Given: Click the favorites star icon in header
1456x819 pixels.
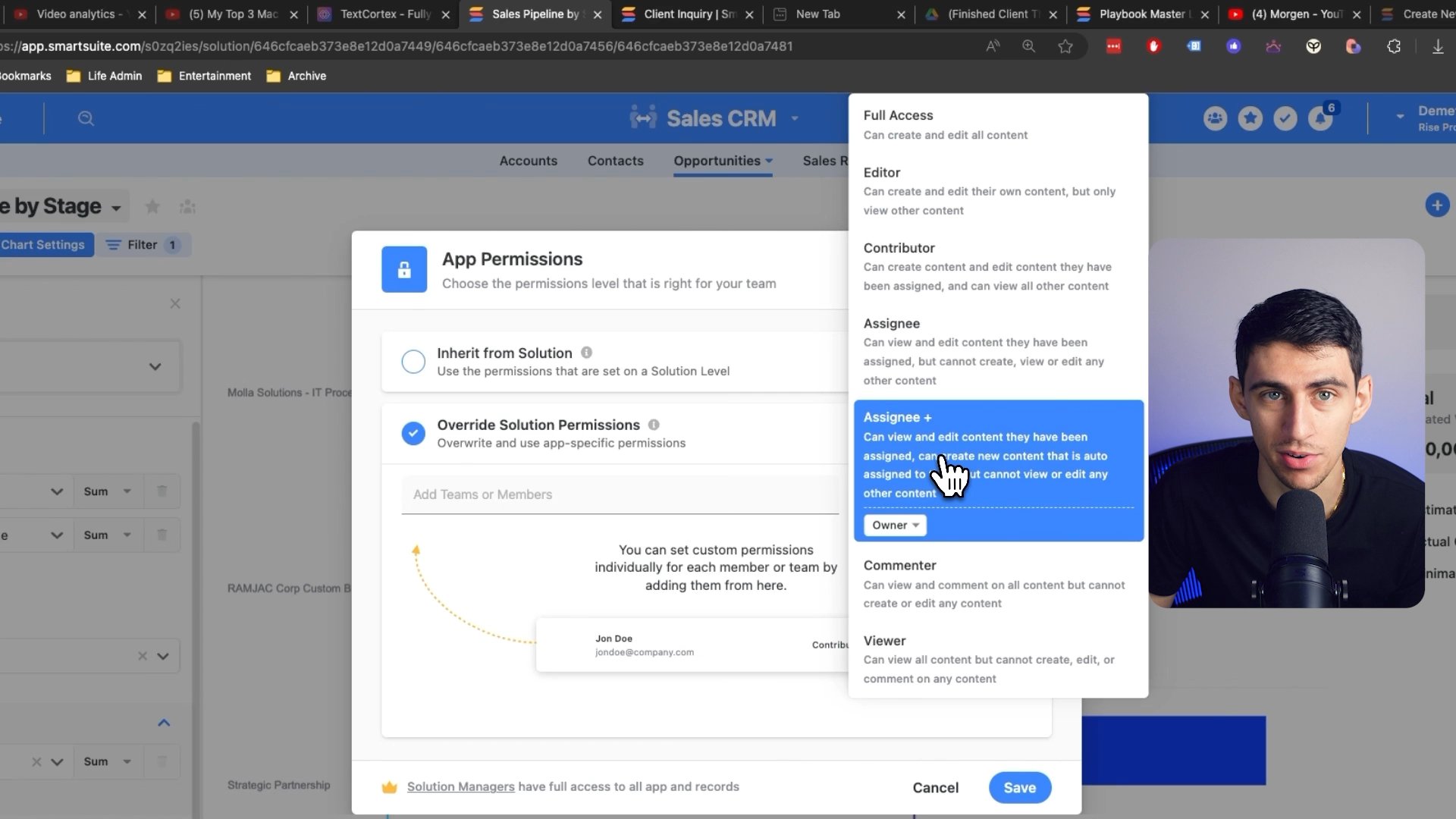Looking at the screenshot, I should [x=1250, y=118].
